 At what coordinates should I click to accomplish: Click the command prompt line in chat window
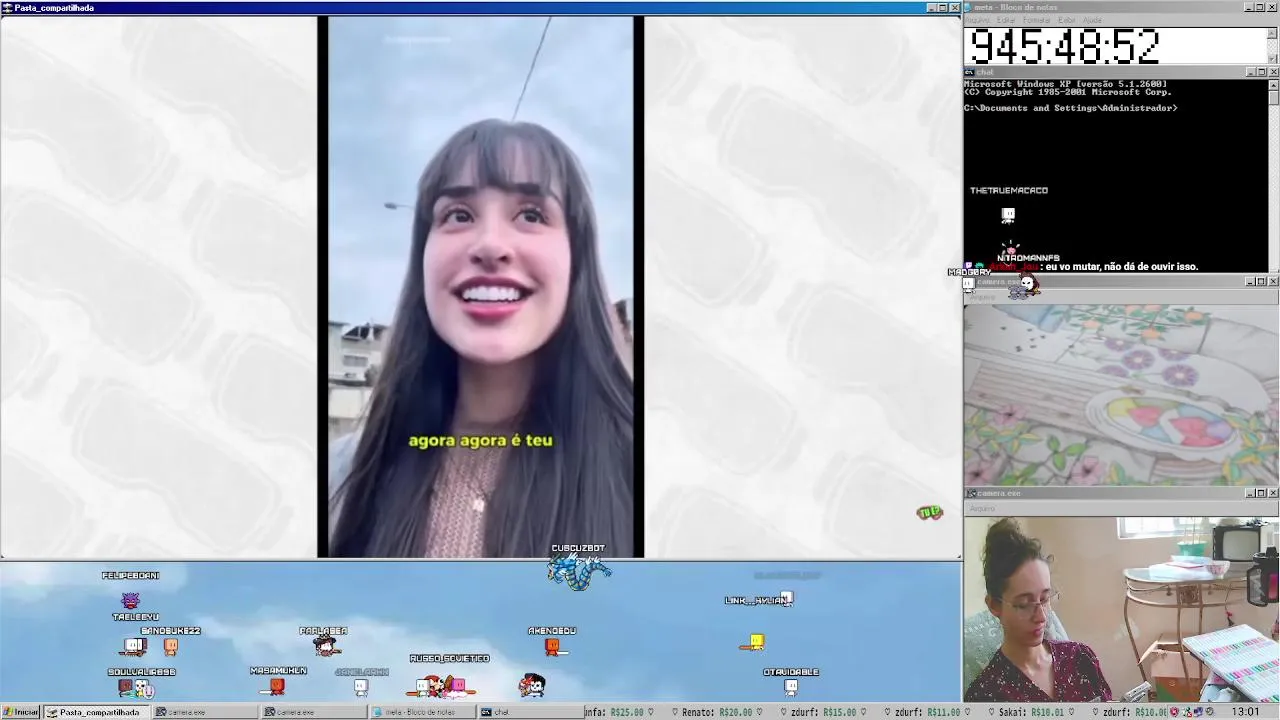(1070, 108)
